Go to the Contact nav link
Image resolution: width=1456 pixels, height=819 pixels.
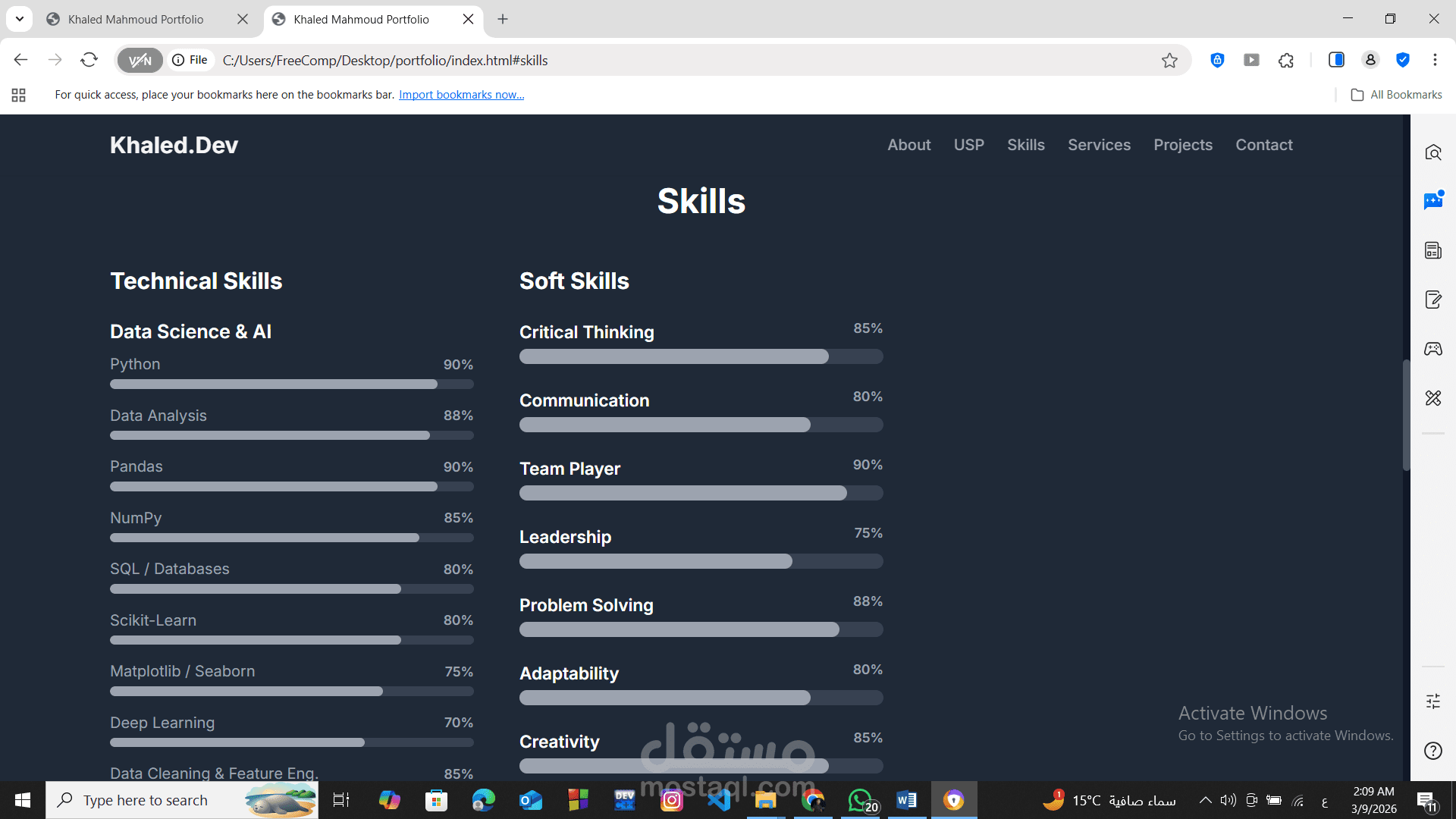[x=1263, y=145]
